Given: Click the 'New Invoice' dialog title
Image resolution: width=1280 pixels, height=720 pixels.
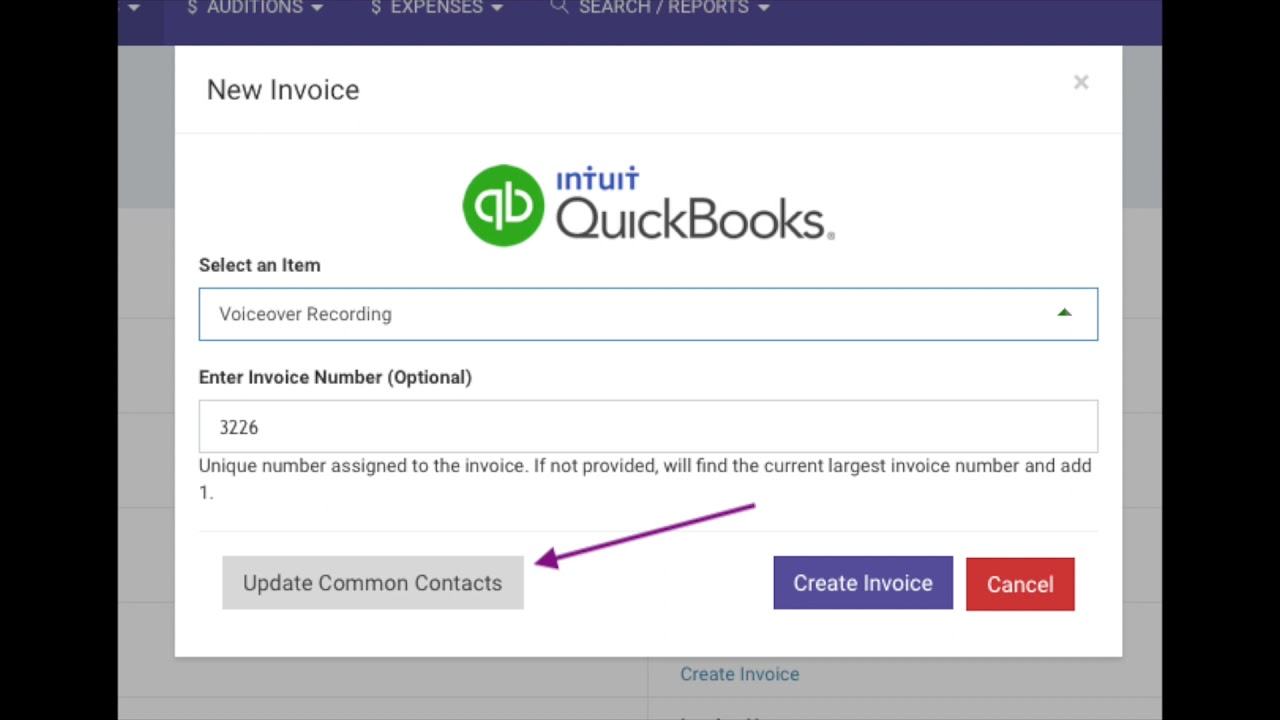Looking at the screenshot, I should (x=283, y=90).
